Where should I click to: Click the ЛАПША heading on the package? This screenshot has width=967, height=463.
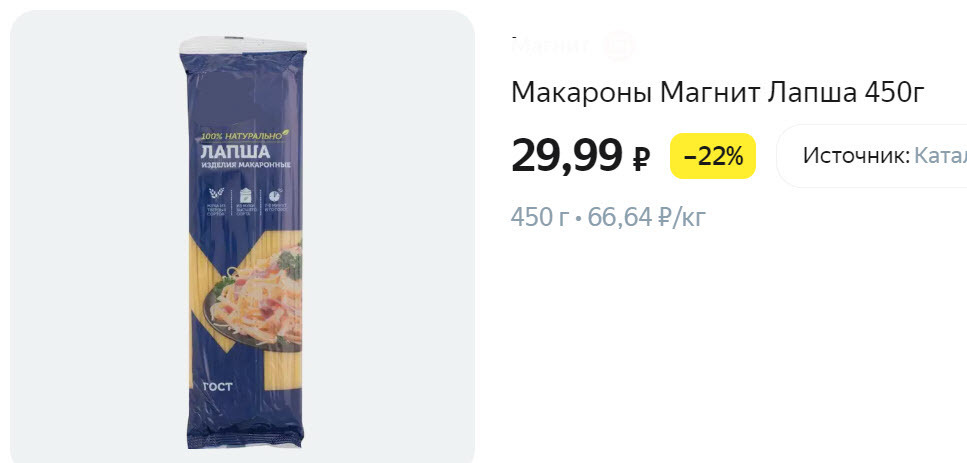tap(236, 152)
